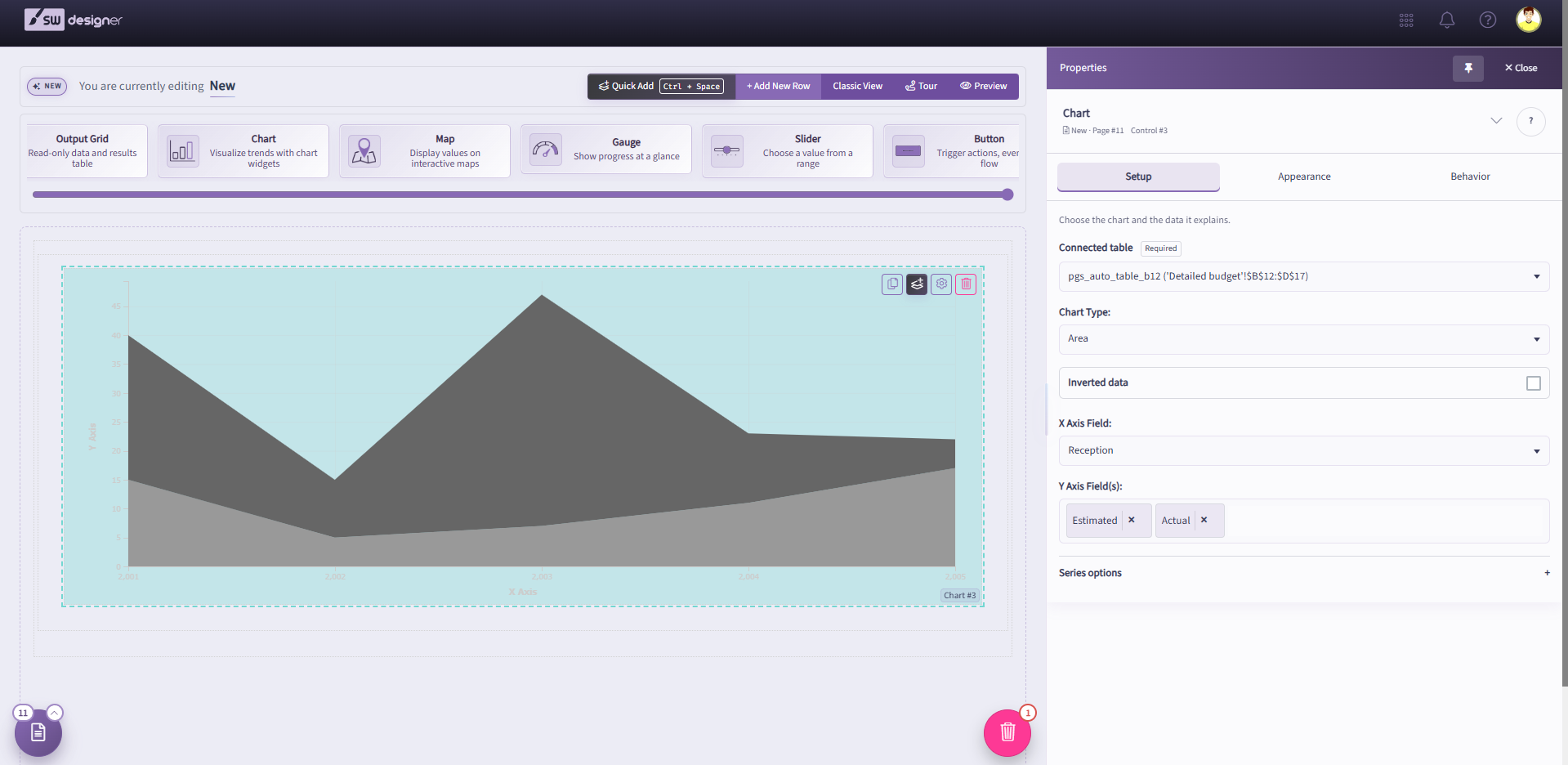Switch to the Behavior tab
This screenshot has height=765, width=1568.
pos(1470,177)
